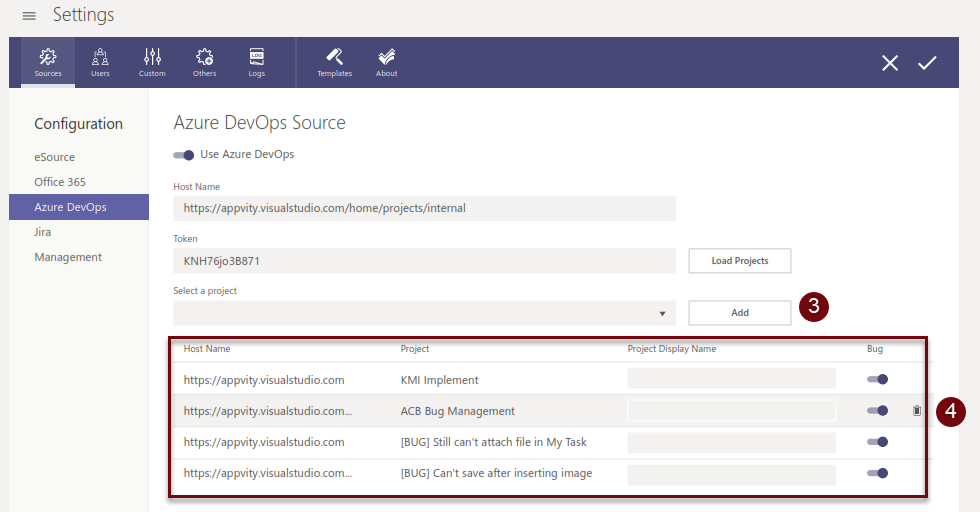The image size is (980, 512).
Task: Expand the Select a project dropdown
Action: [x=662, y=314]
